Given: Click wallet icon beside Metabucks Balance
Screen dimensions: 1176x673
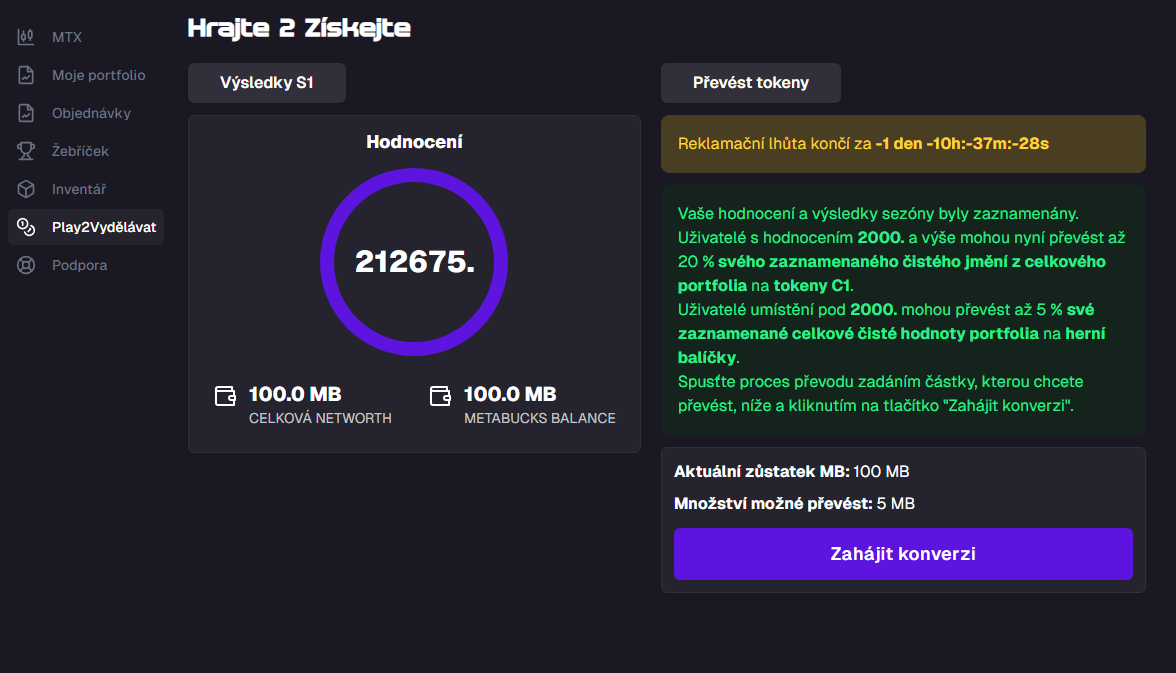Looking at the screenshot, I should tap(440, 395).
